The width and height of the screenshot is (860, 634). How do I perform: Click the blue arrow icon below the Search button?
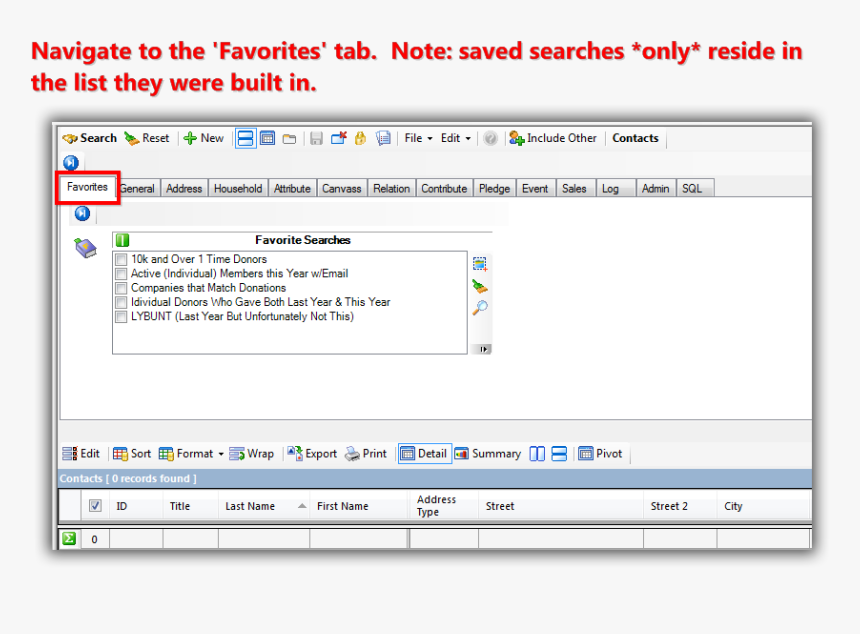[x=71, y=162]
